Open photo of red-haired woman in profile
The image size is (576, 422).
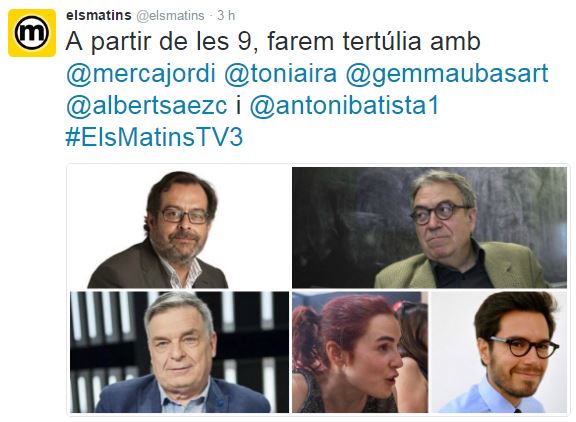pos(360,352)
